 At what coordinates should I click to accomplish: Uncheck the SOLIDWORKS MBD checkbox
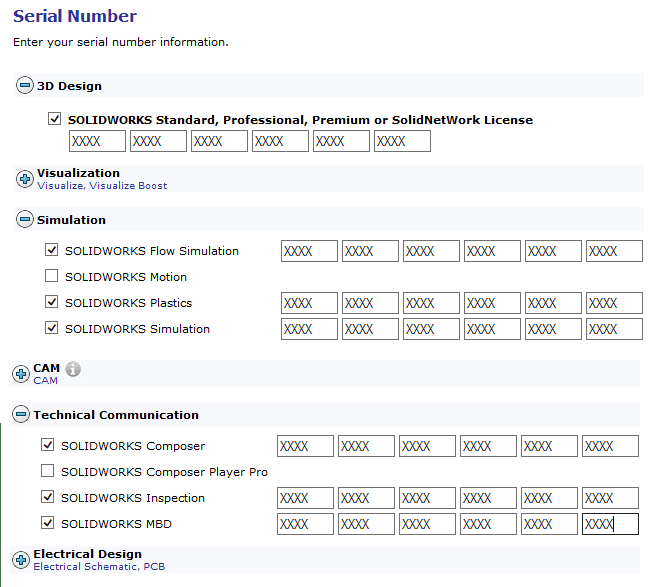[48, 524]
